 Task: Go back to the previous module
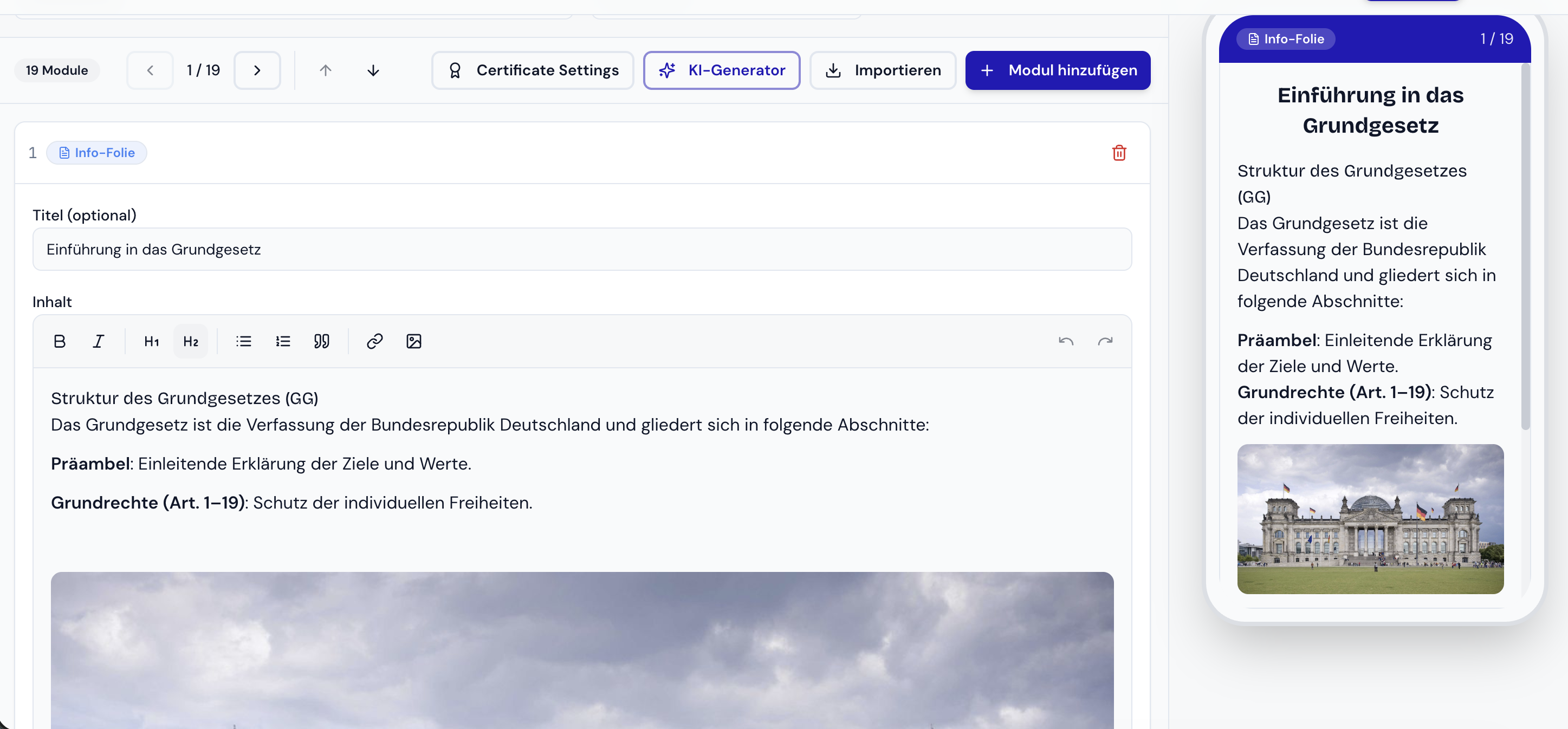click(150, 70)
